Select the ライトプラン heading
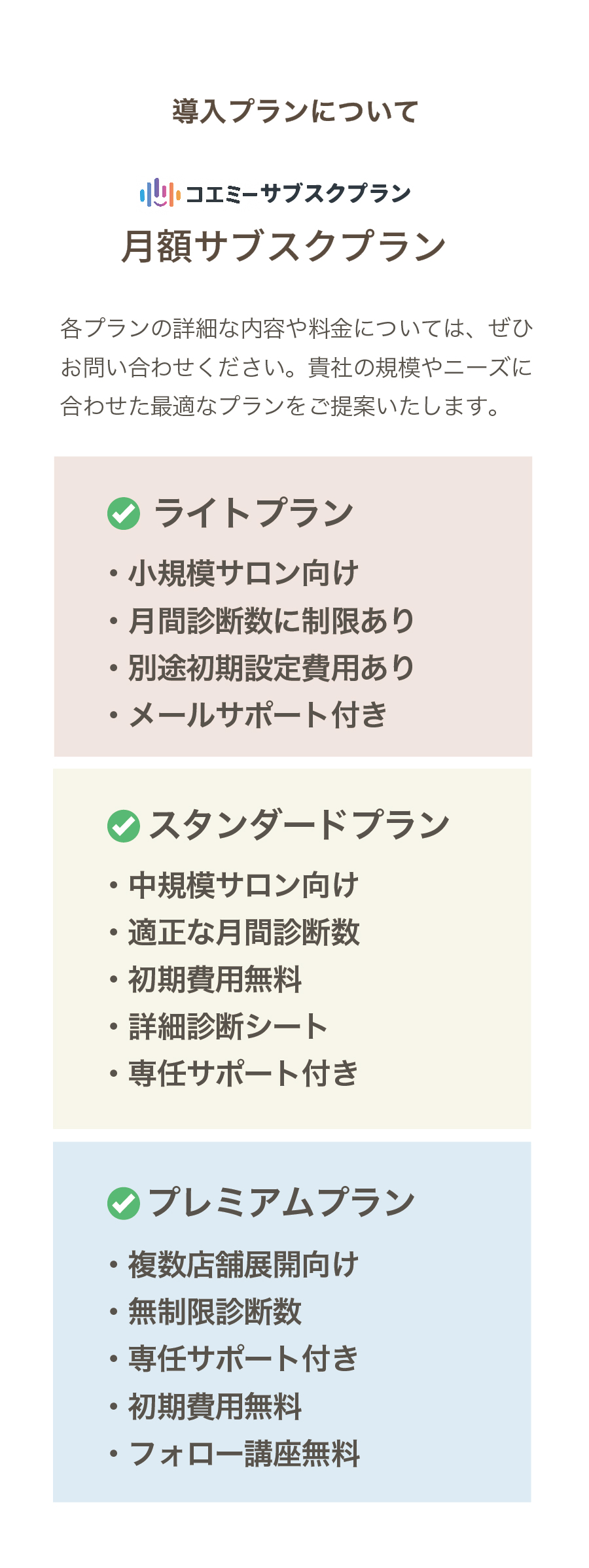 tap(253, 513)
